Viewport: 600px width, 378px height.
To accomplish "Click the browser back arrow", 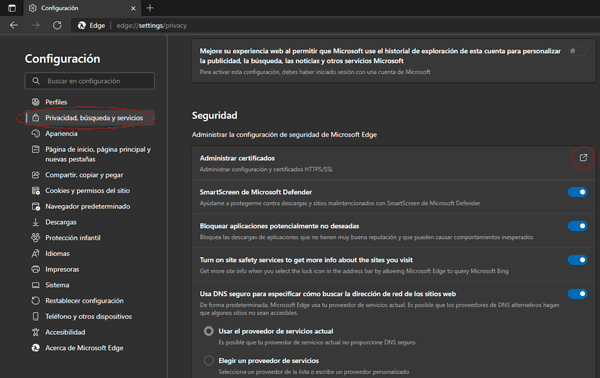I will tap(14, 25).
